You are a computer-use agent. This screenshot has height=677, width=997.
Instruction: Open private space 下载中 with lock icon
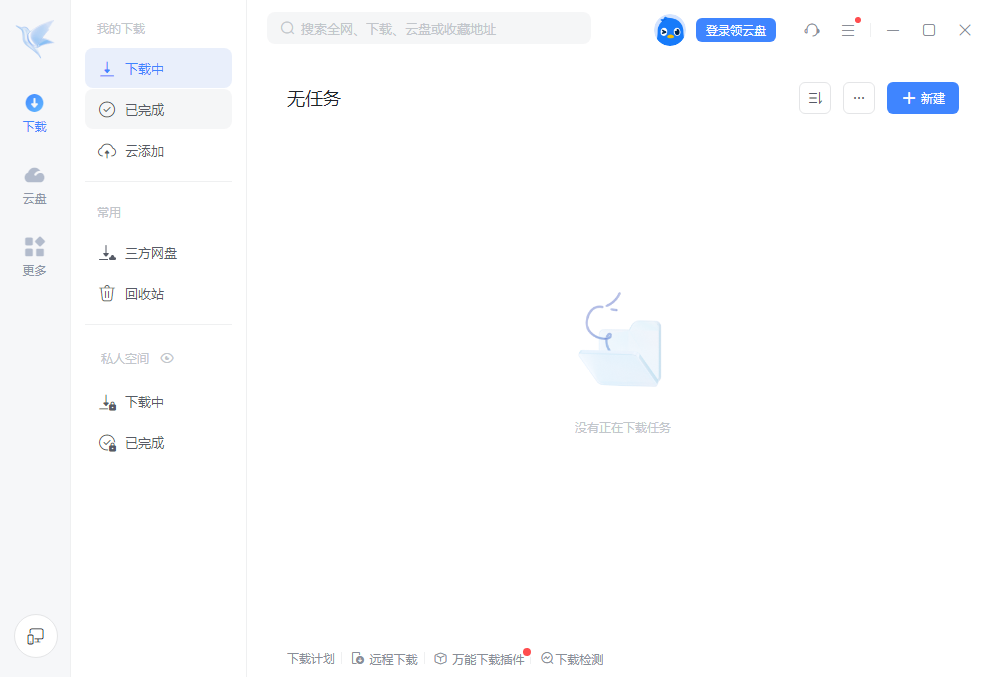pos(158,402)
